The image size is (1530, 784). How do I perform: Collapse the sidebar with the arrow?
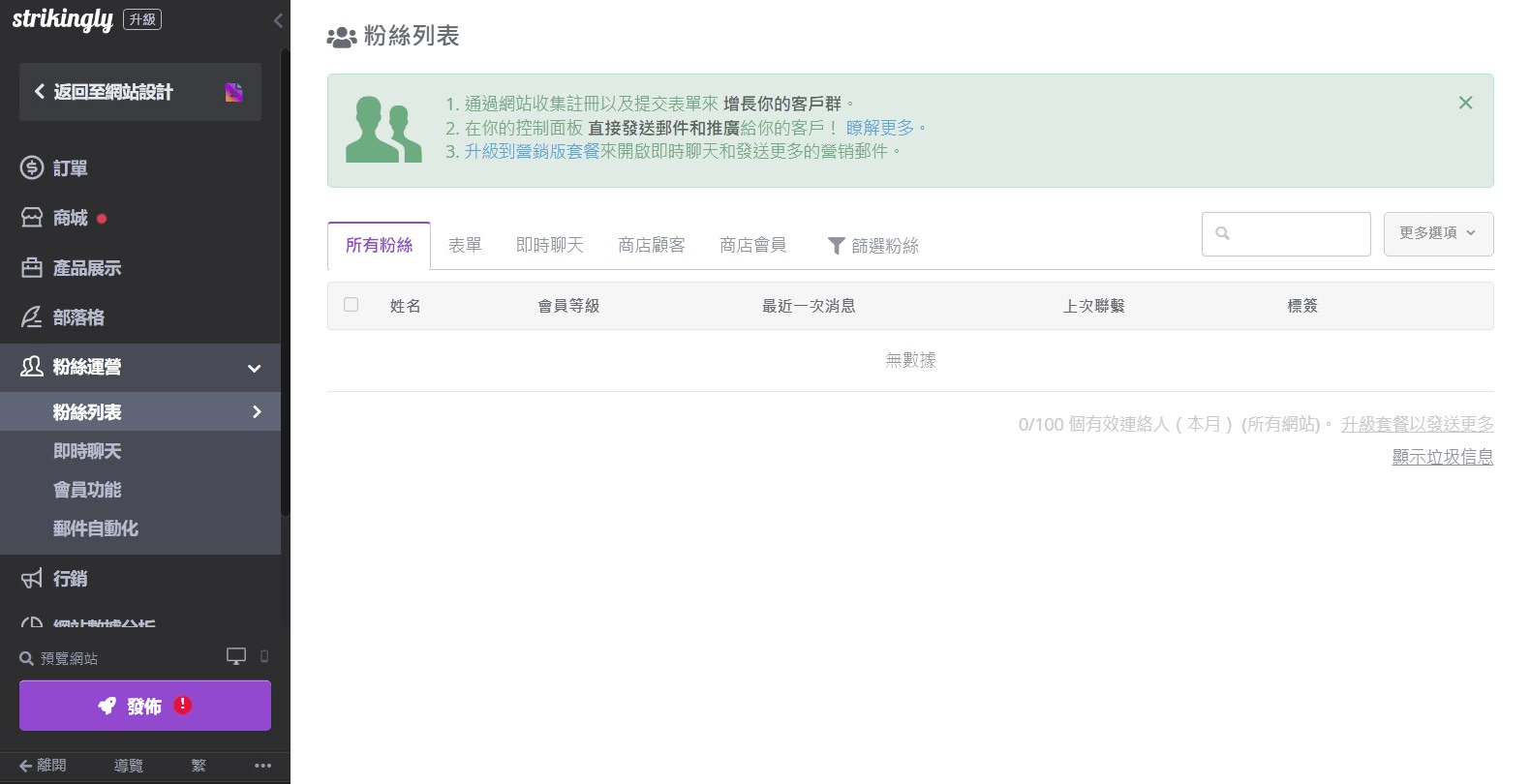point(278,20)
